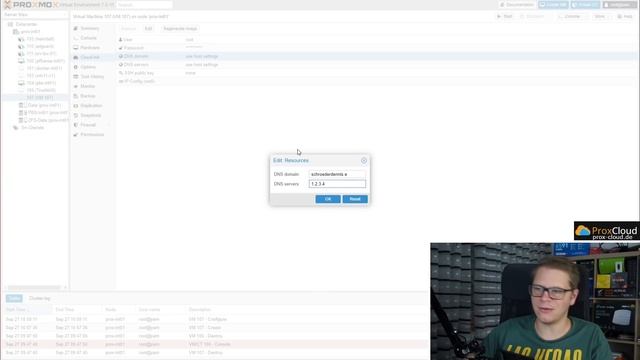Click the Help button

coord(625,16)
